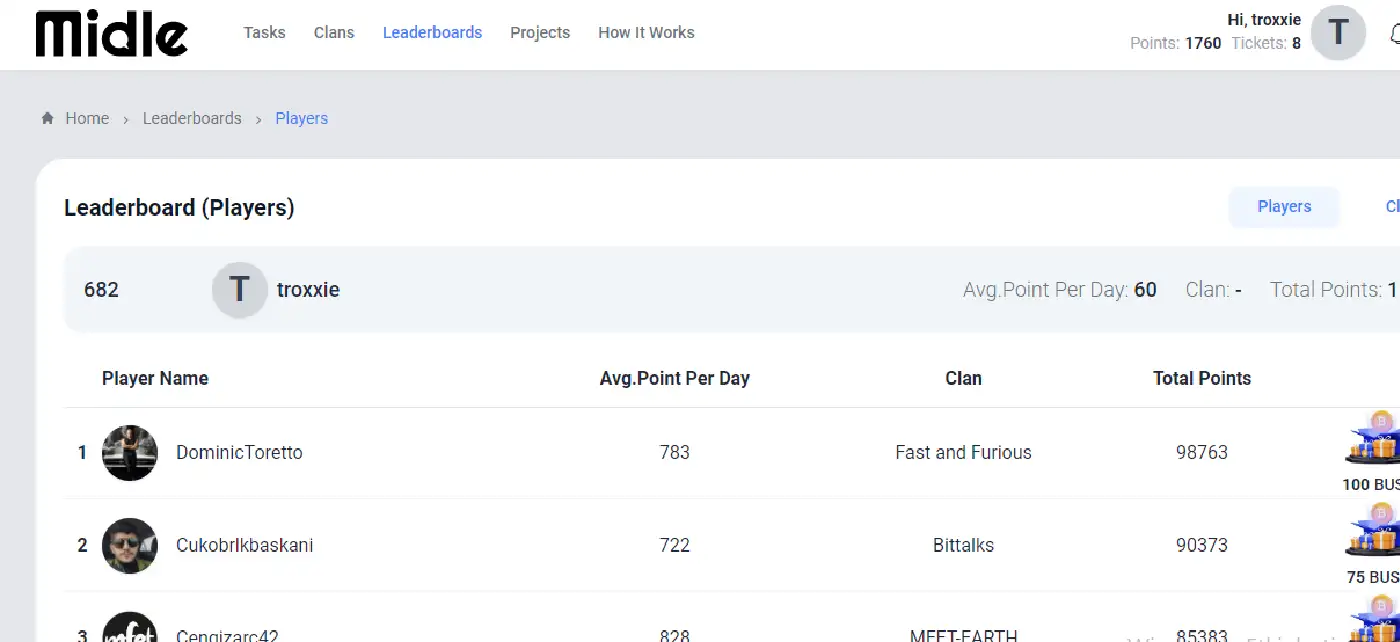The height and width of the screenshot is (642, 1400).
Task: Open How It Works page
Action: 646,33
